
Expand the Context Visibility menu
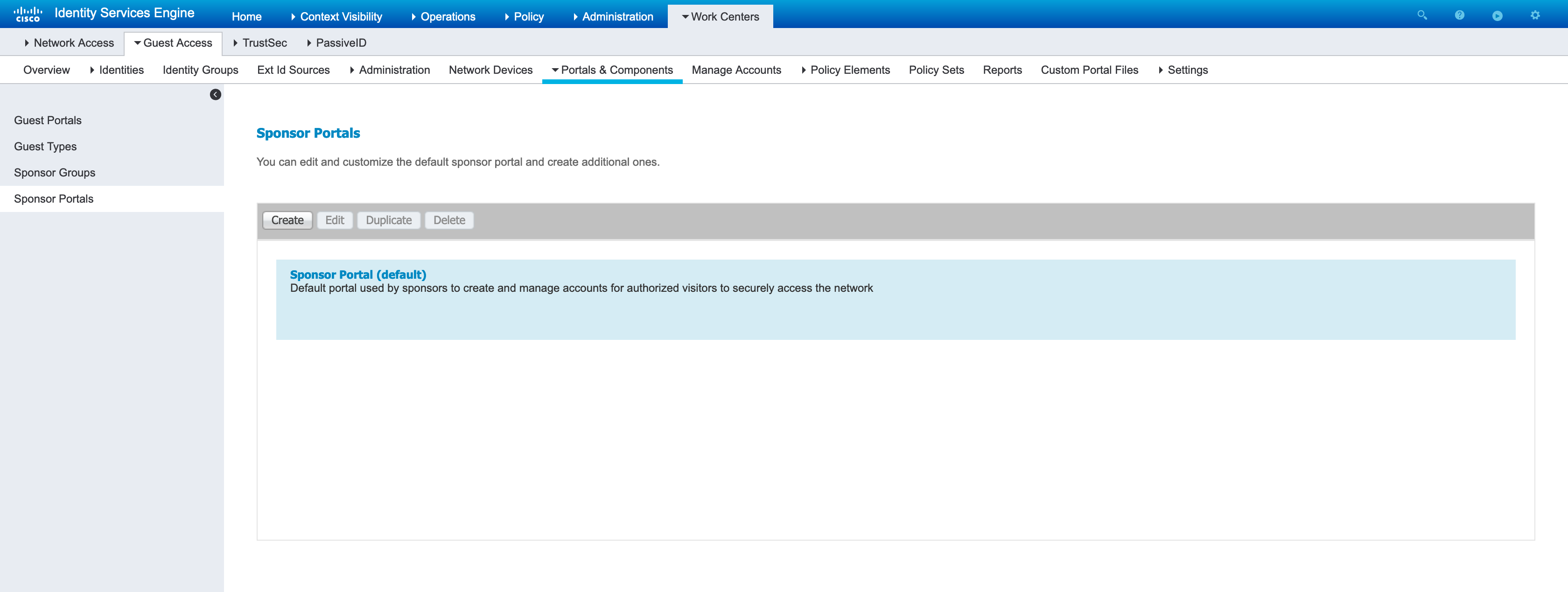336,16
